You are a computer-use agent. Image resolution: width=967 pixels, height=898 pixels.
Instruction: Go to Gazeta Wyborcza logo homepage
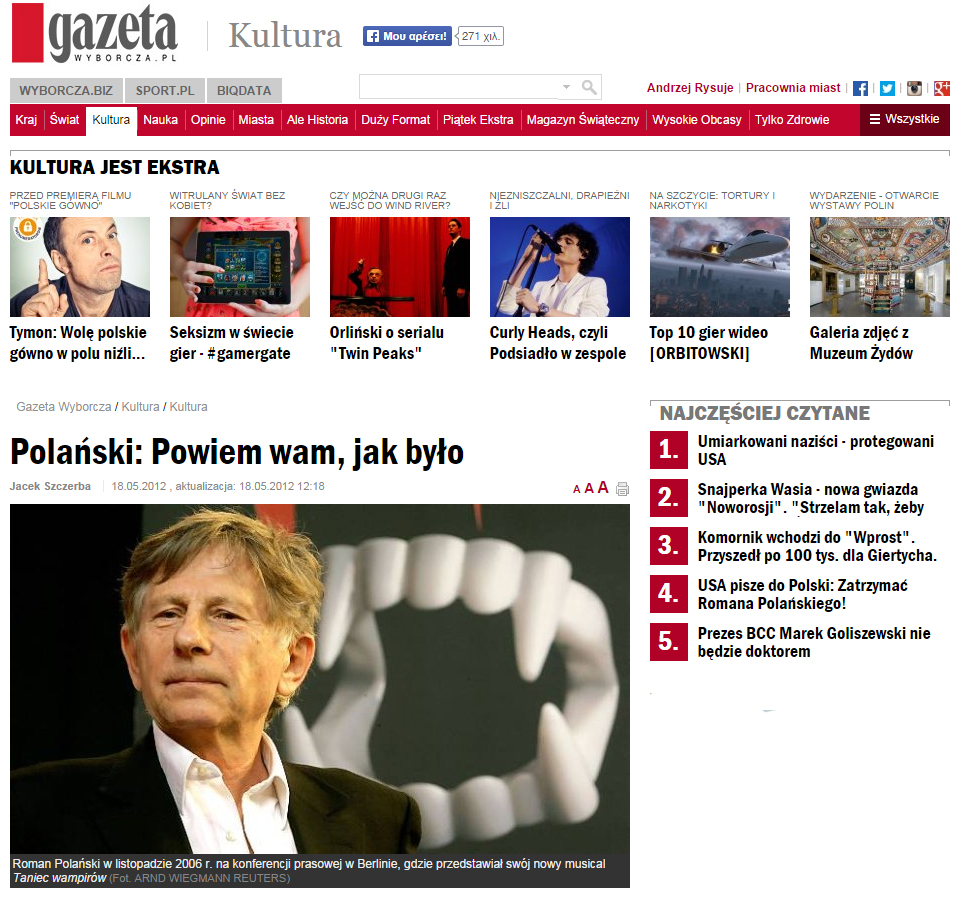tap(94, 33)
